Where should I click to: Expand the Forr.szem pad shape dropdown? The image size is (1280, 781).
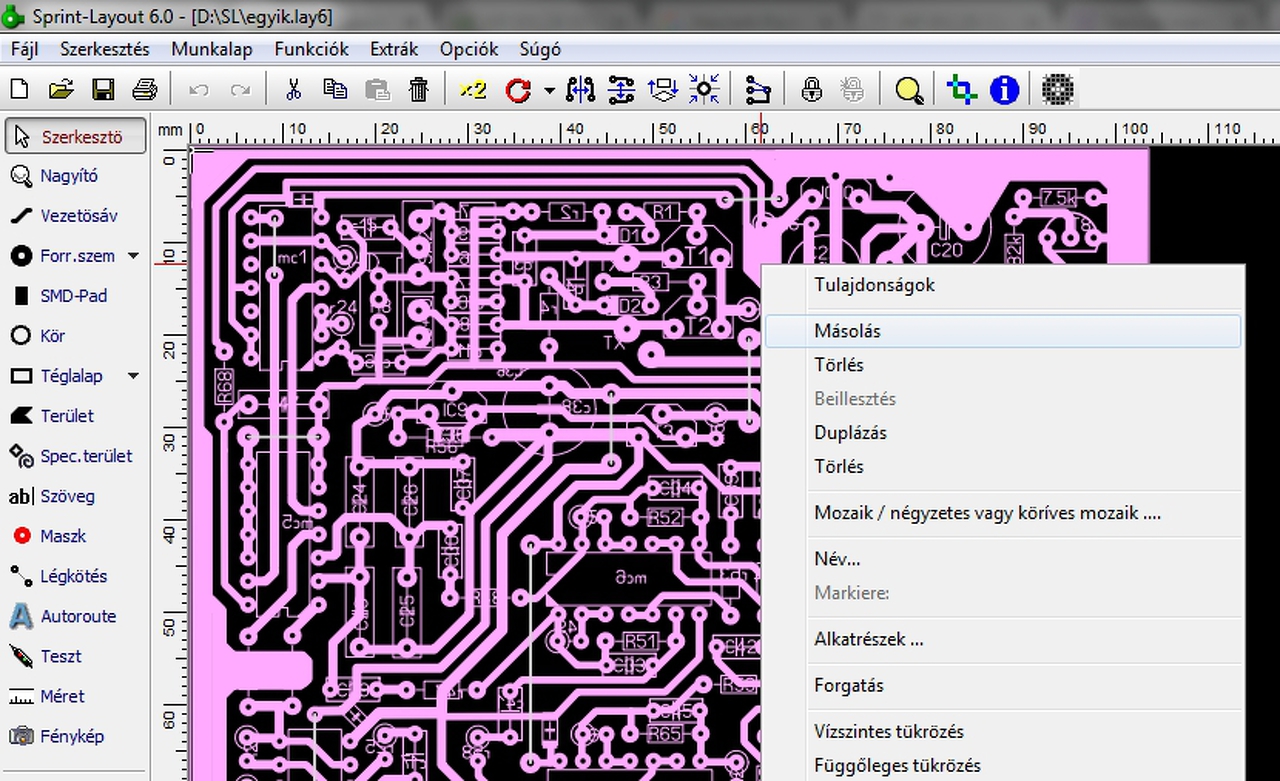pos(133,256)
